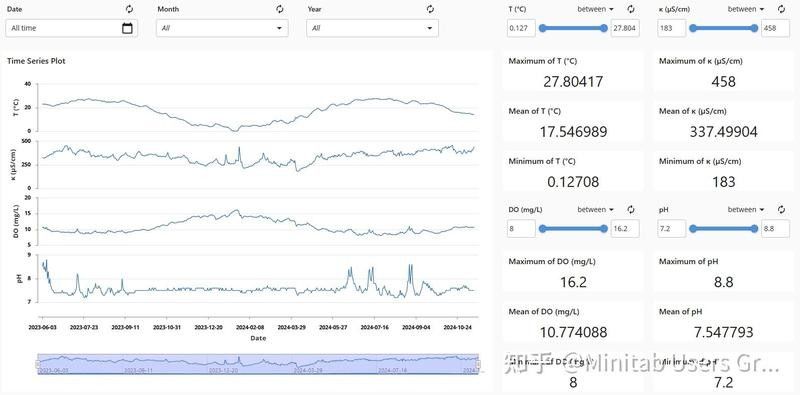This screenshot has height=395, width=800.
Task: Click the pH maximum value field 8.8
Action: coord(776,229)
